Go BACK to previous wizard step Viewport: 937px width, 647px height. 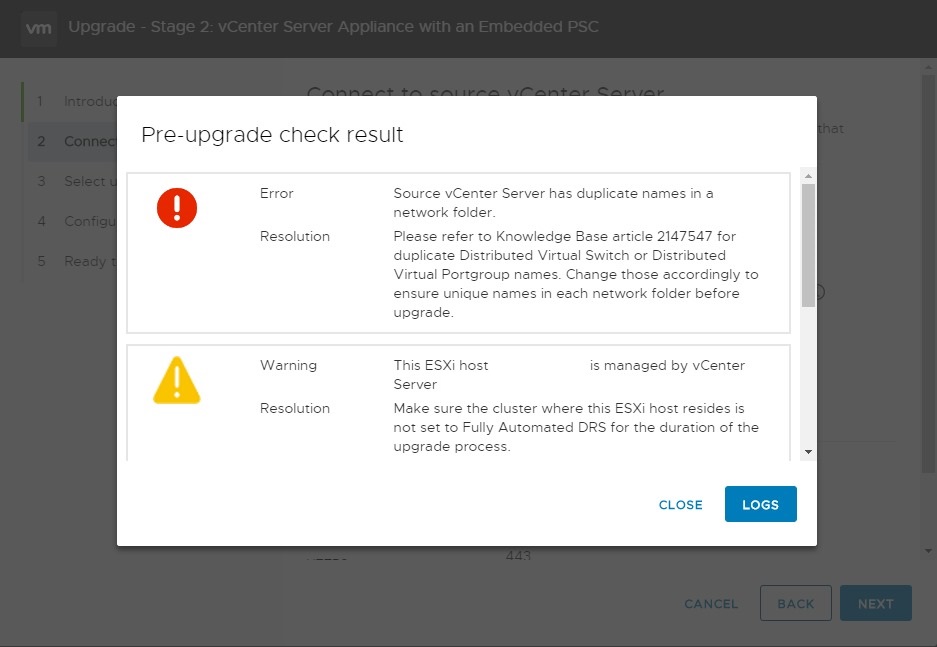pos(795,604)
